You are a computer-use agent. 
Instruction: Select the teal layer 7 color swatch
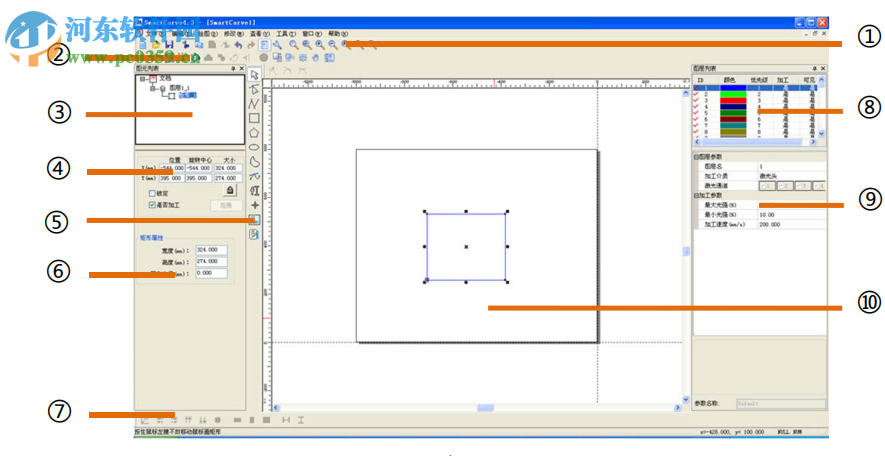733,125
